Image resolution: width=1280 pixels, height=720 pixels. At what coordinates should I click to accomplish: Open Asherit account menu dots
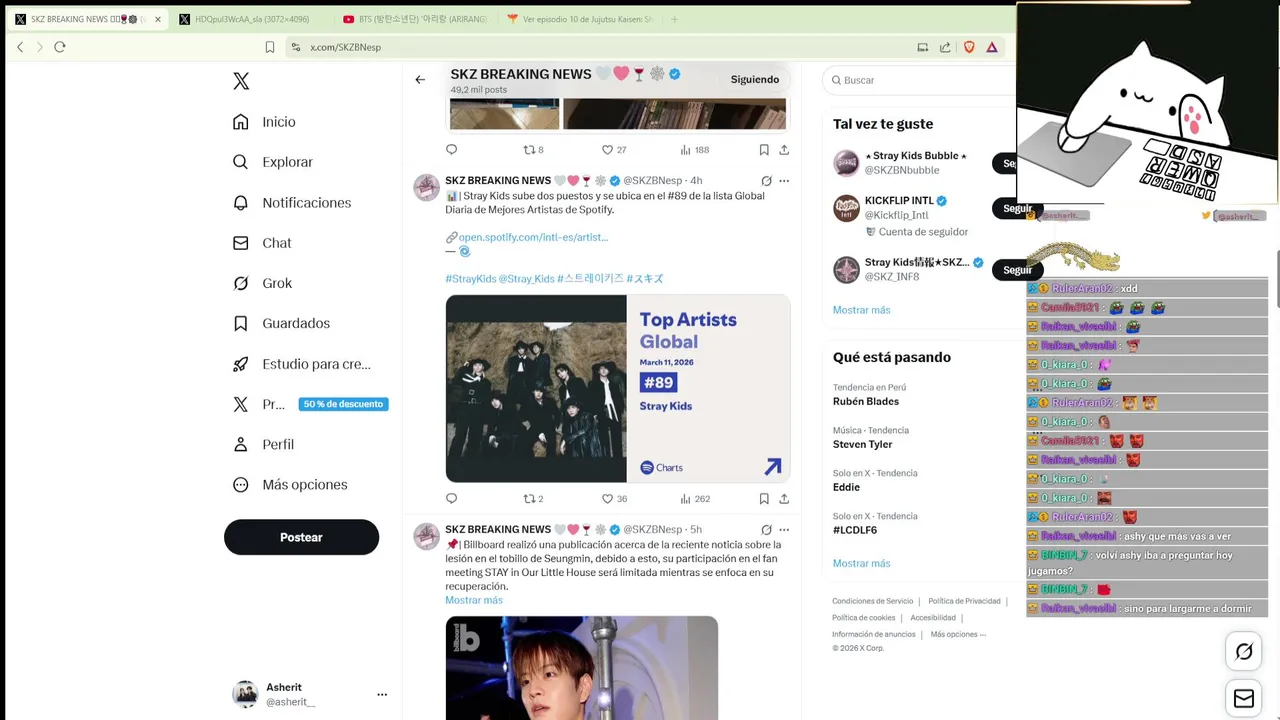(382, 694)
